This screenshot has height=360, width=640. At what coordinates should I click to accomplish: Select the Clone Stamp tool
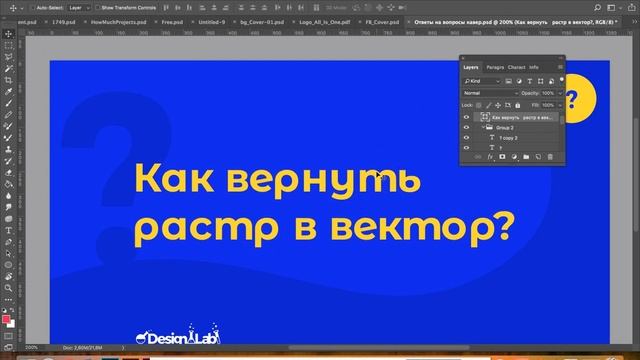[x=8, y=149]
